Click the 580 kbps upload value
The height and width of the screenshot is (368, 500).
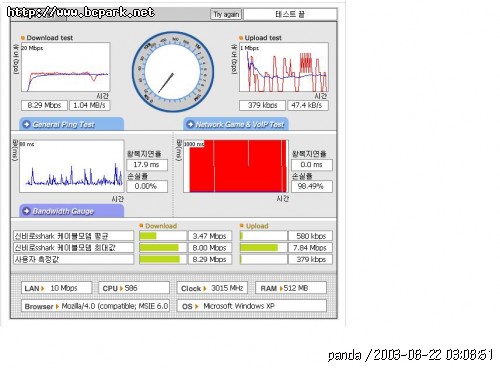point(311,236)
